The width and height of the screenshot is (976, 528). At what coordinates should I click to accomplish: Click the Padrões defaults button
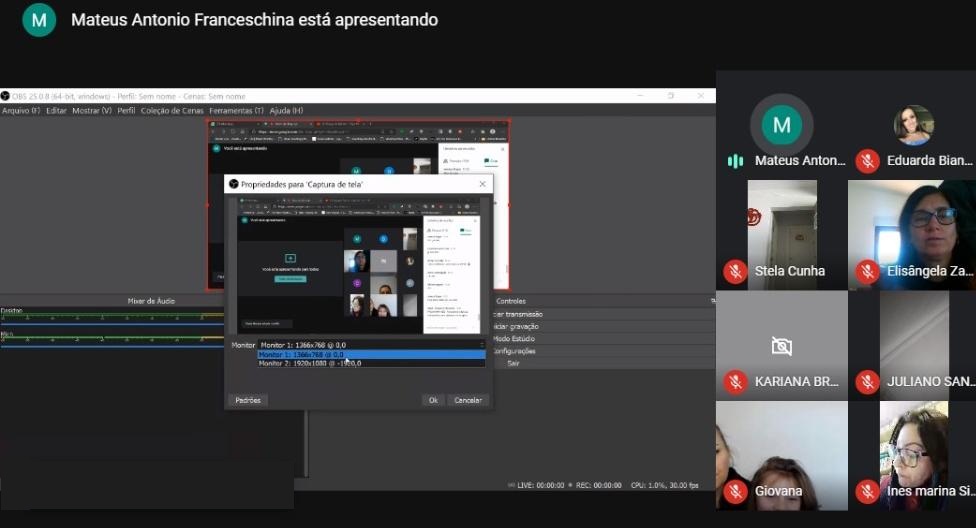pyautogui.click(x=248, y=400)
